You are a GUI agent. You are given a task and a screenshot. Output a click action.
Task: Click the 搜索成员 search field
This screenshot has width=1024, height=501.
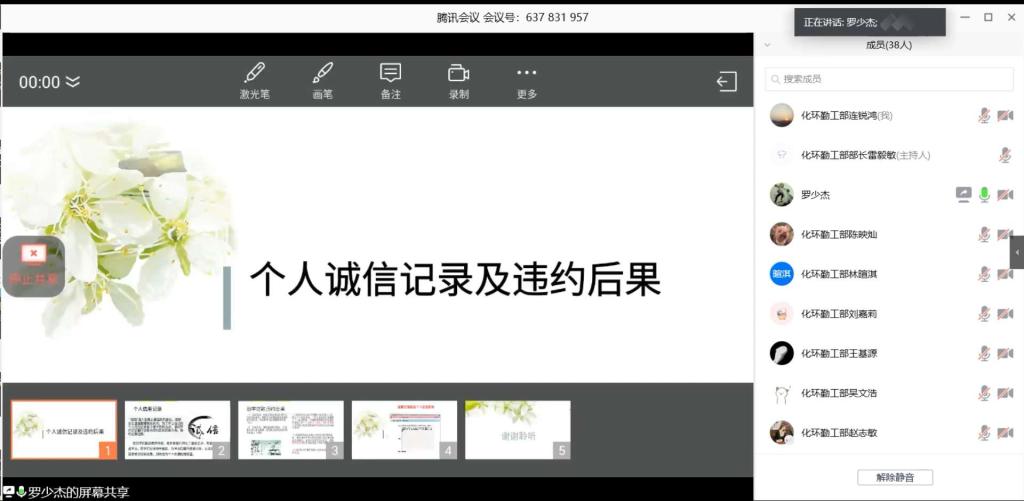click(x=889, y=79)
